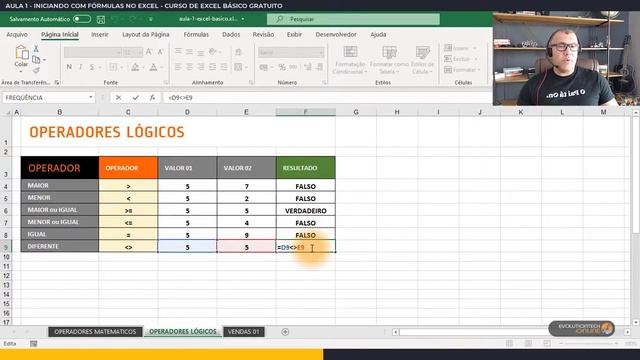Apply top vertical alignment
This screenshot has height=360, width=640.
click(x=178, y=52)
